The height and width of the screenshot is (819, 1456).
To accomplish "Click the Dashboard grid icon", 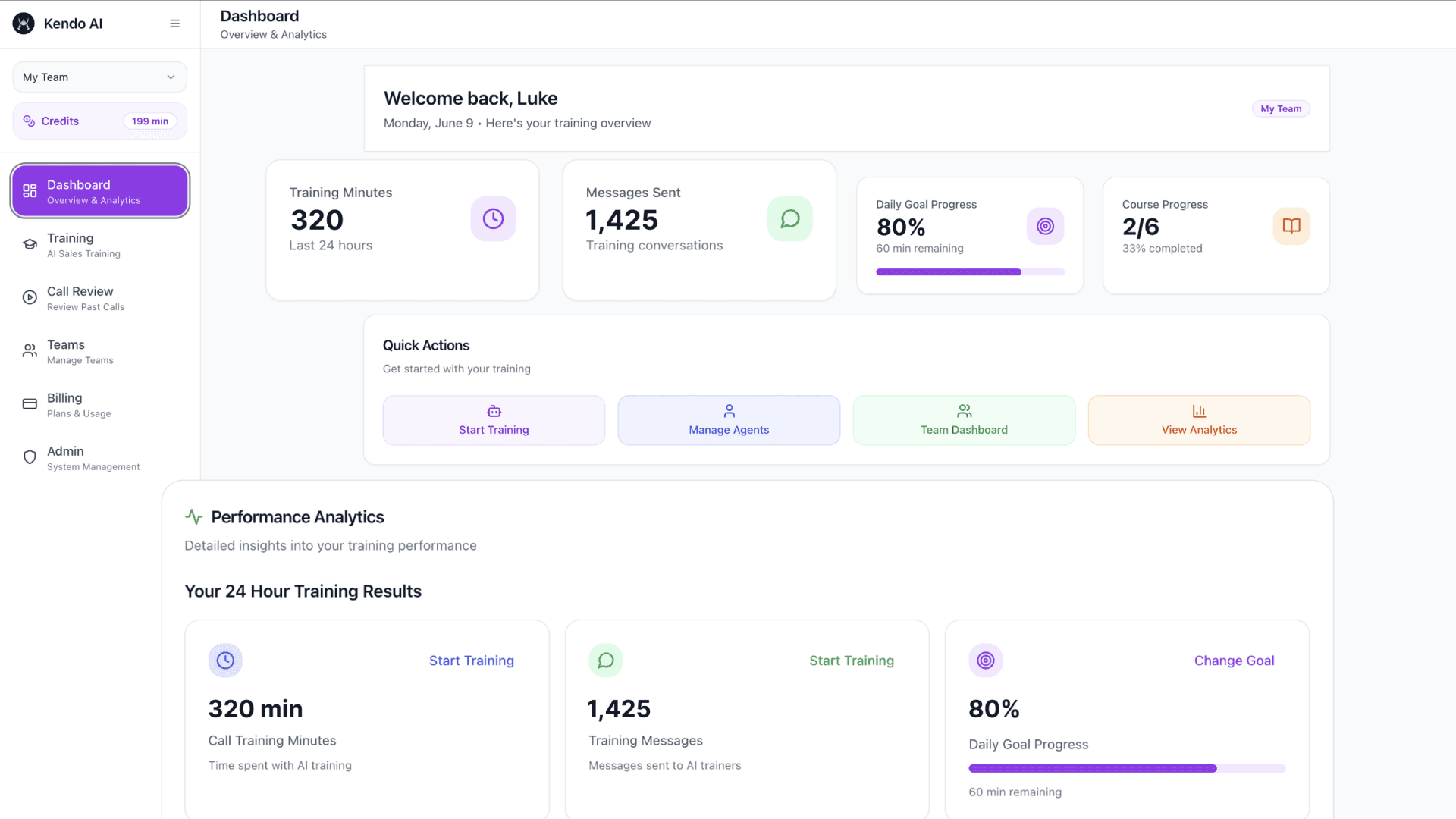I will coord(30,191).
